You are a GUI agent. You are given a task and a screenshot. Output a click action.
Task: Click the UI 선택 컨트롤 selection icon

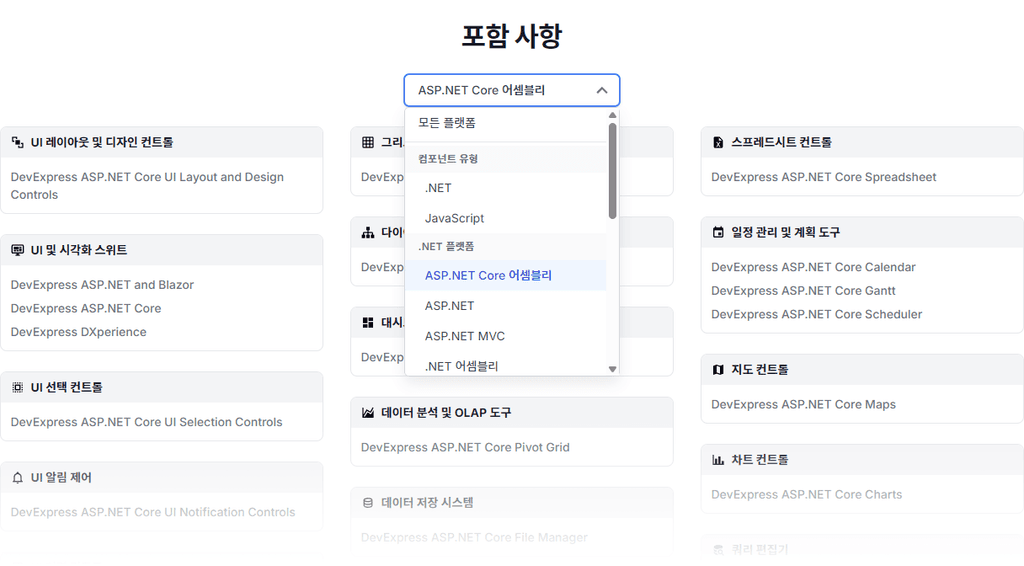[x=18, y=387]
